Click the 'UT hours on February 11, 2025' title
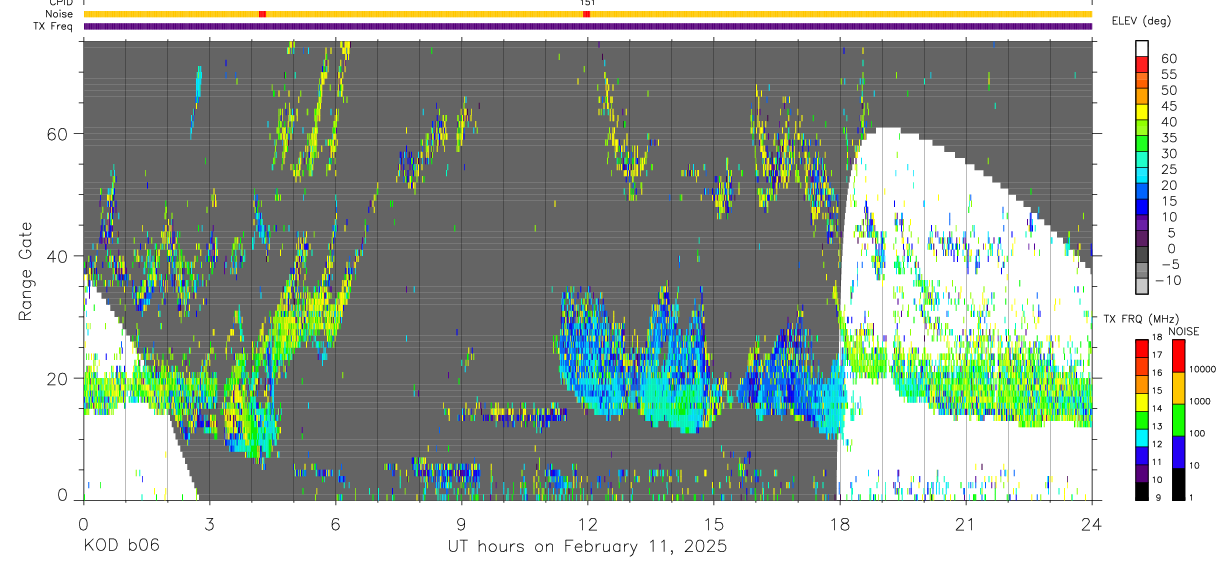 [587, 547]
